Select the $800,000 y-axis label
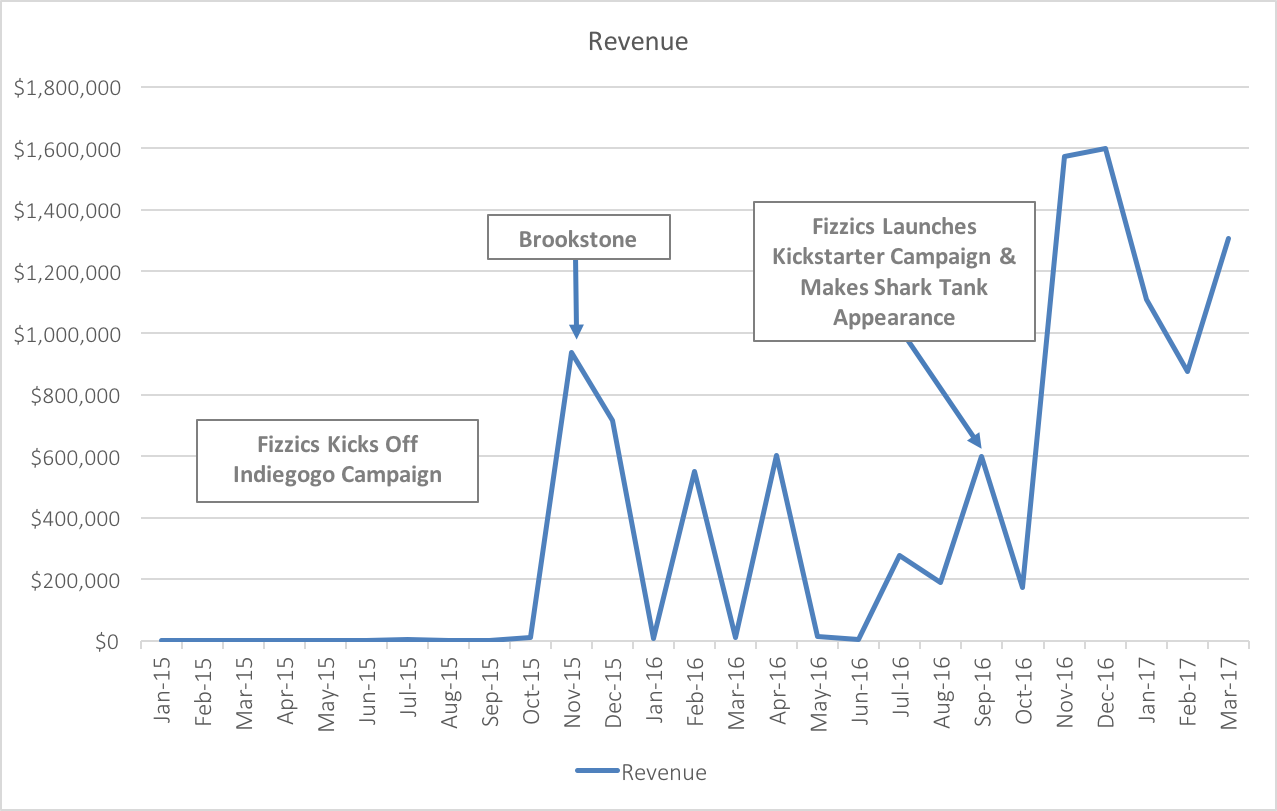The image size is (1277, 811). (x=77, y=395)
